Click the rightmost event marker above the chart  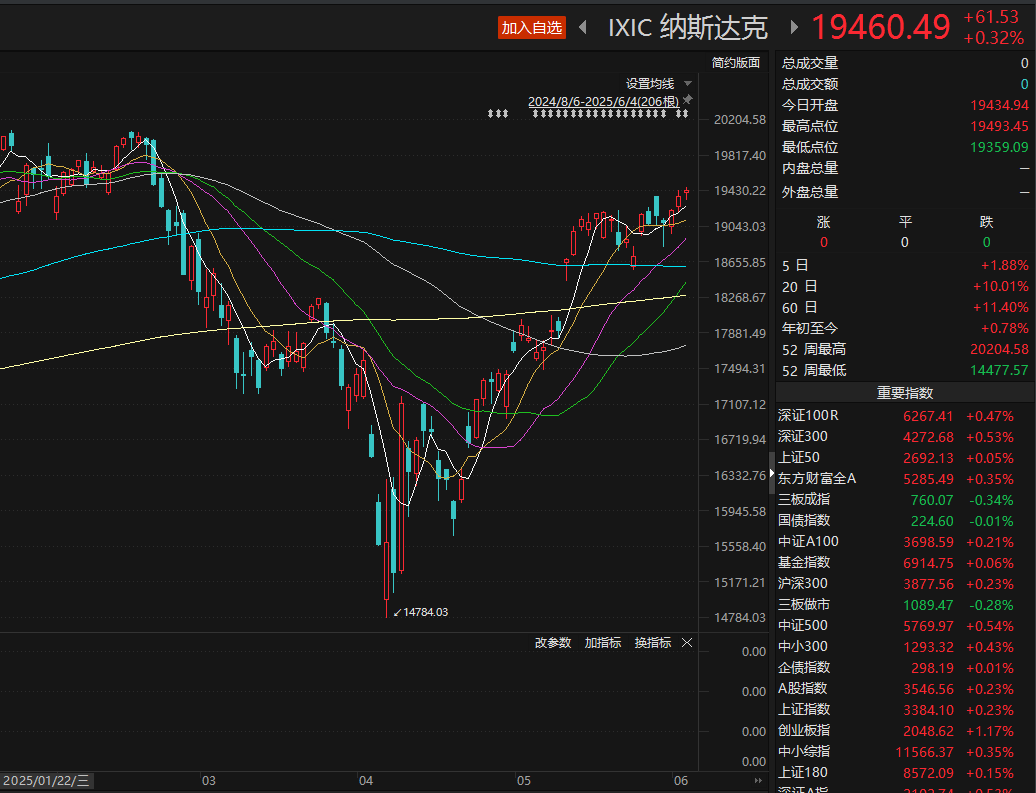[x=685, y=114]
